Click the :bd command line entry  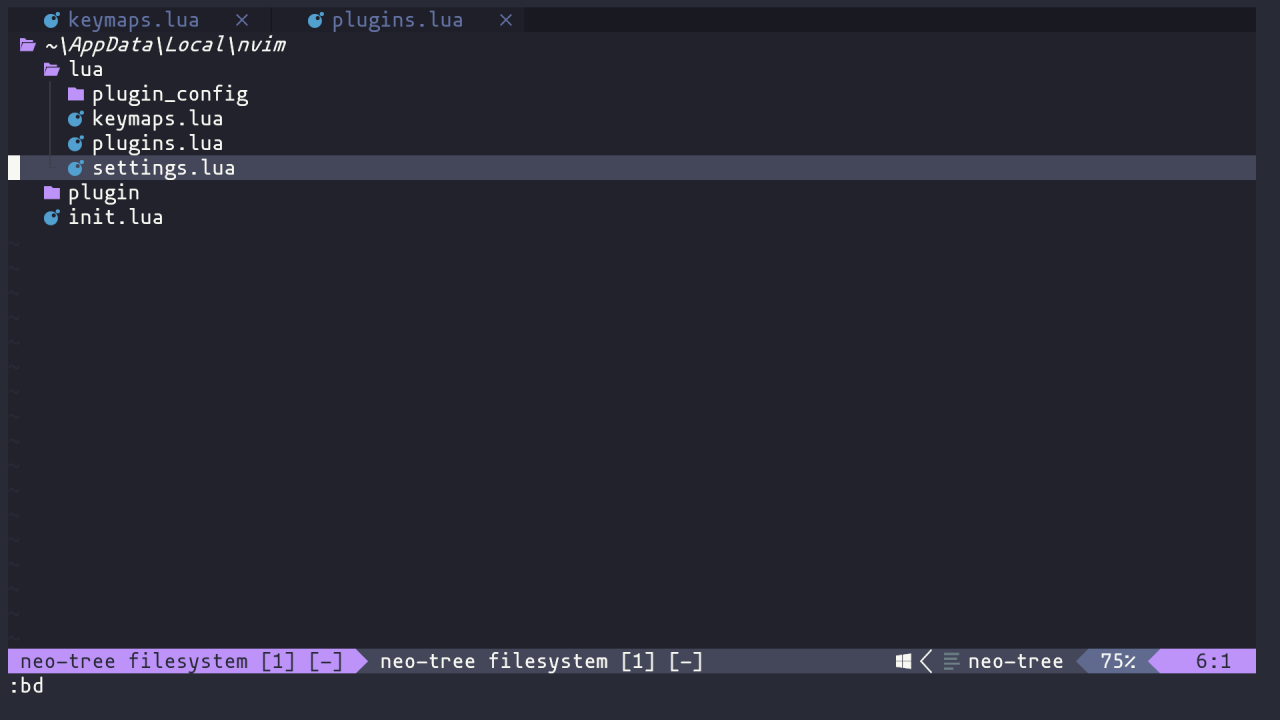tap(28, 686)
